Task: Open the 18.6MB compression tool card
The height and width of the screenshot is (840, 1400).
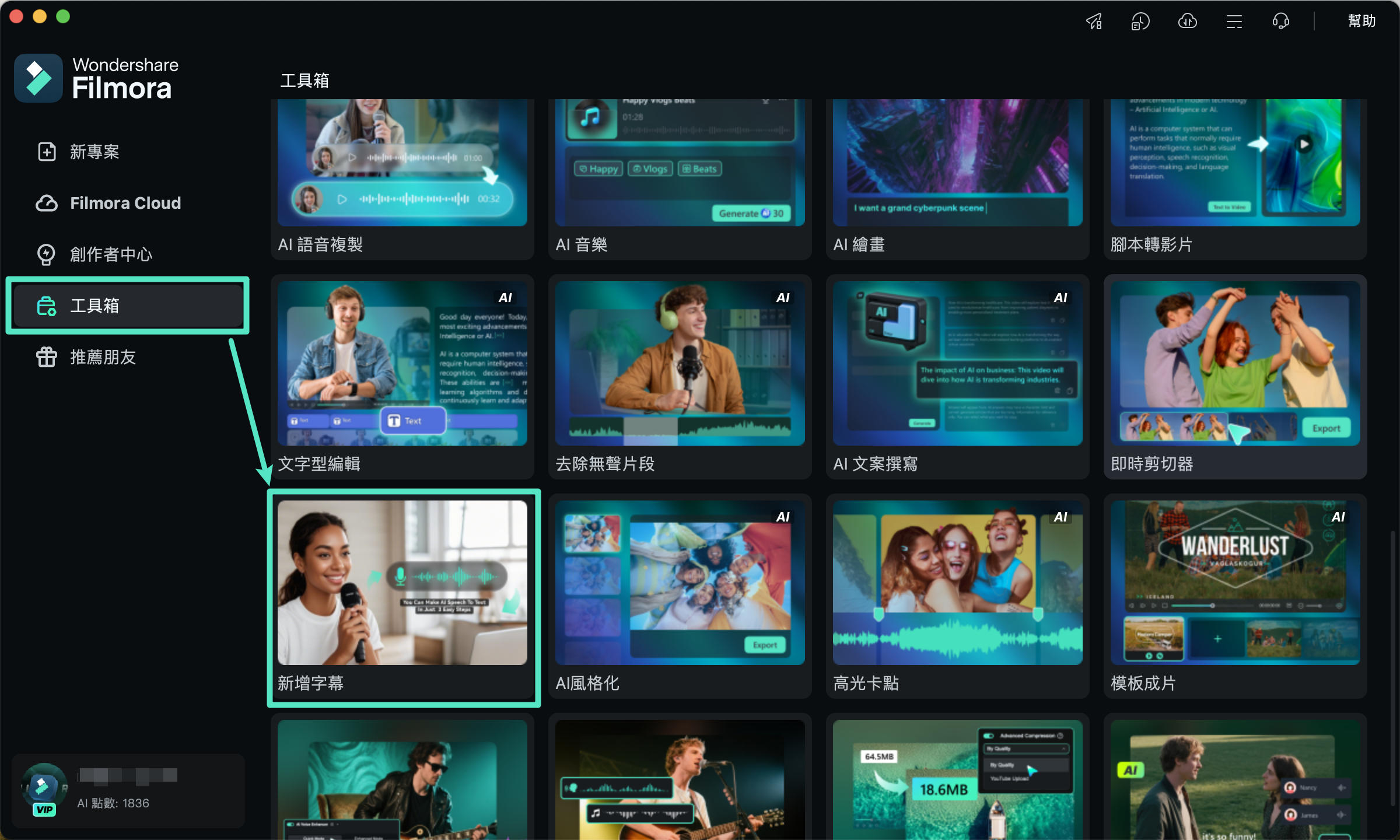Action: pyautogui.click(x=958, y=777)
